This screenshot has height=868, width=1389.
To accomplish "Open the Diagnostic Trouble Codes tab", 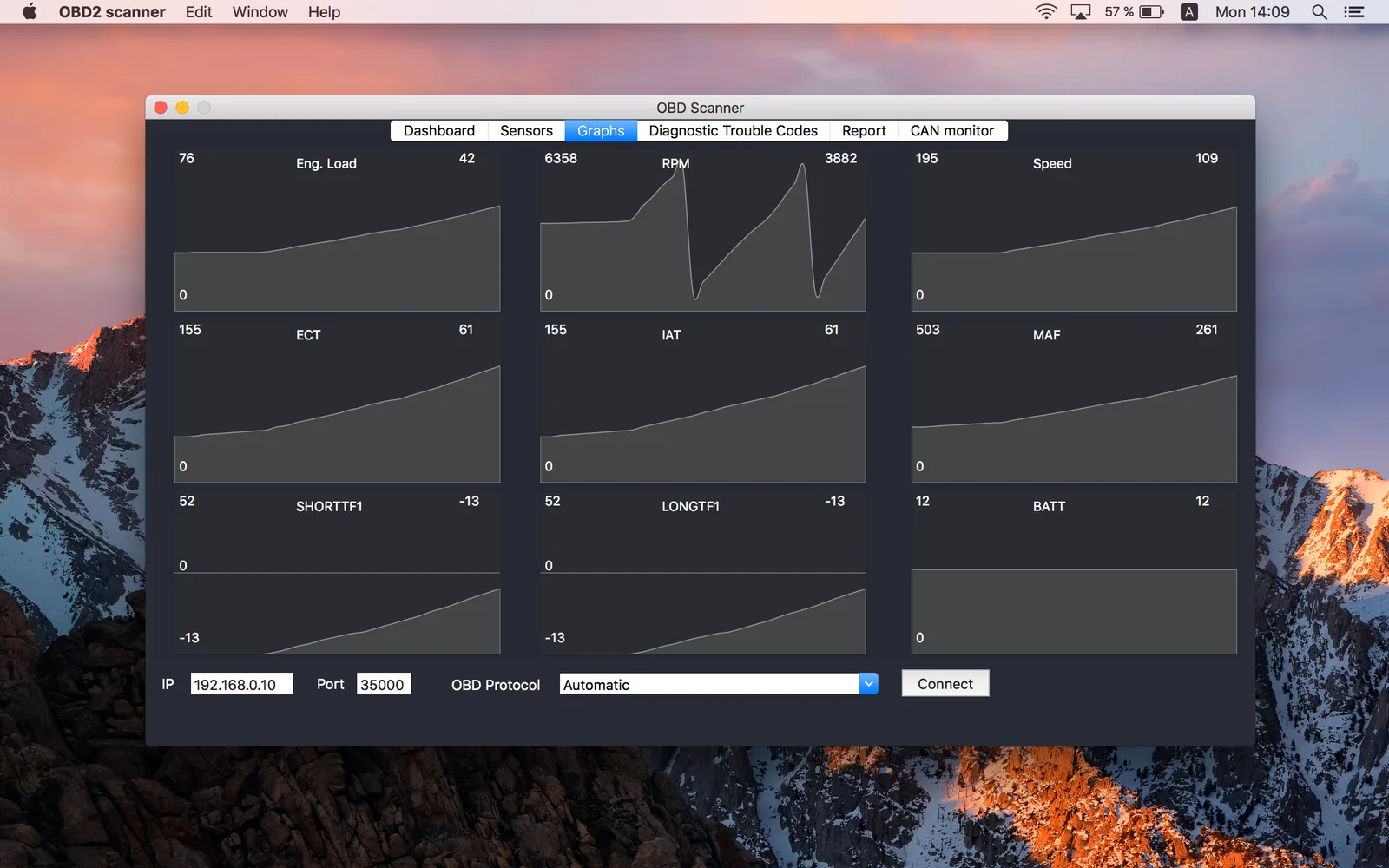I will click(733, 130).
